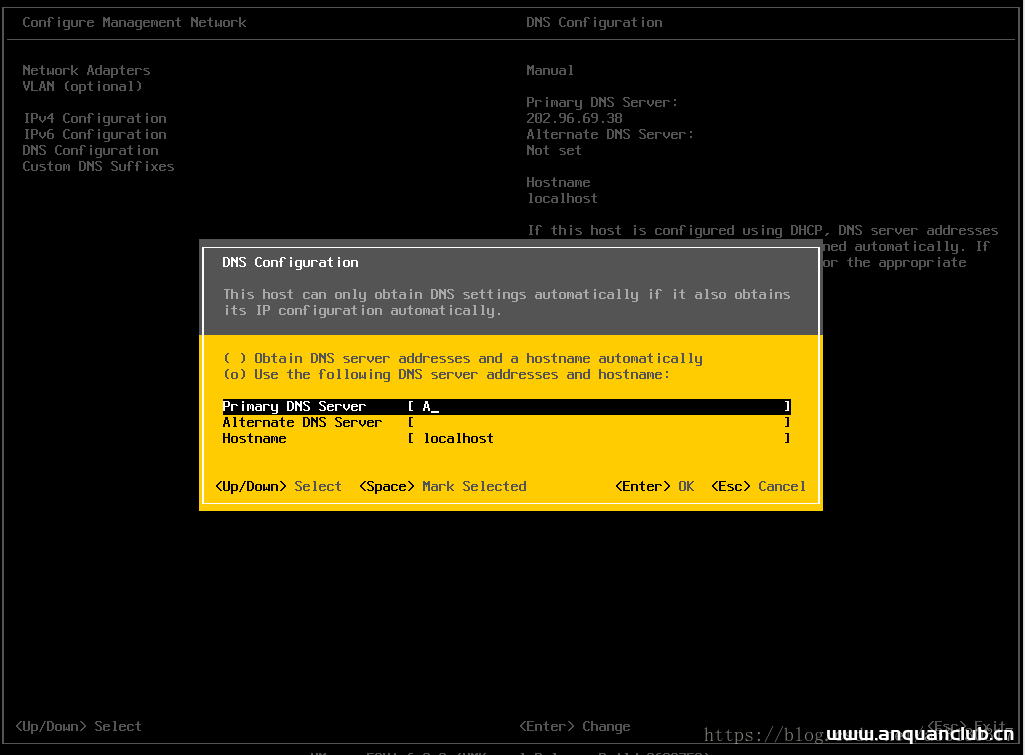Select Network Adapters in the left menu
This screenshot has height=755, width=1025.
coord(85,70)
